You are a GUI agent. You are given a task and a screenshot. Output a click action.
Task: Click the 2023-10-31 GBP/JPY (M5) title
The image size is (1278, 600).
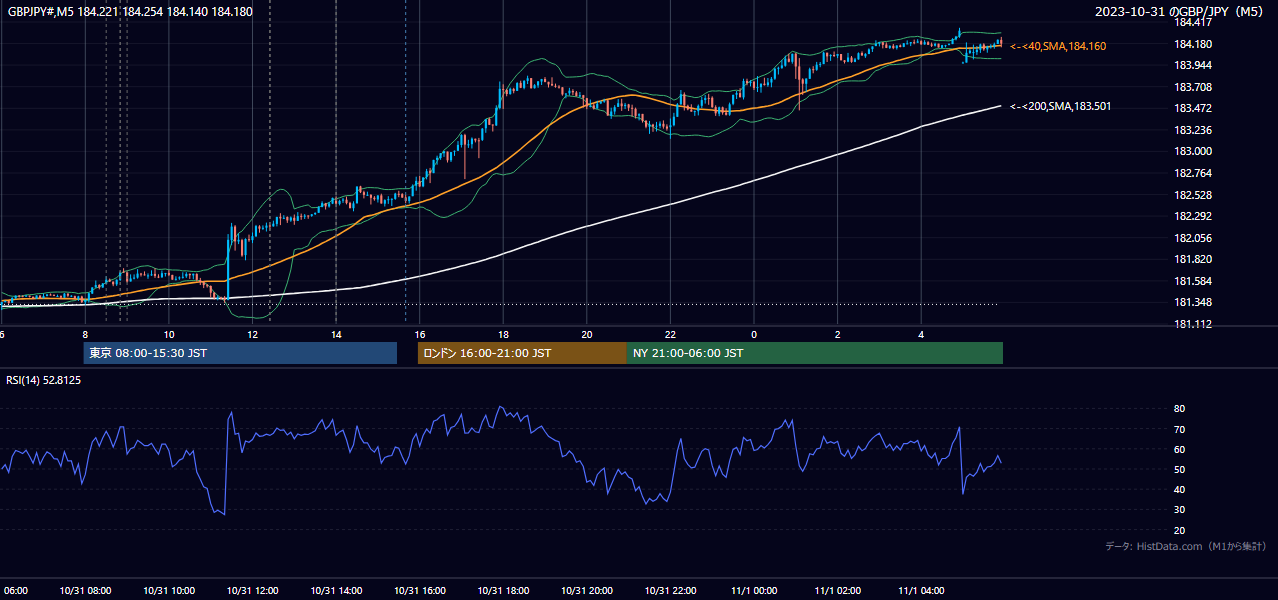coord(1180,12)
